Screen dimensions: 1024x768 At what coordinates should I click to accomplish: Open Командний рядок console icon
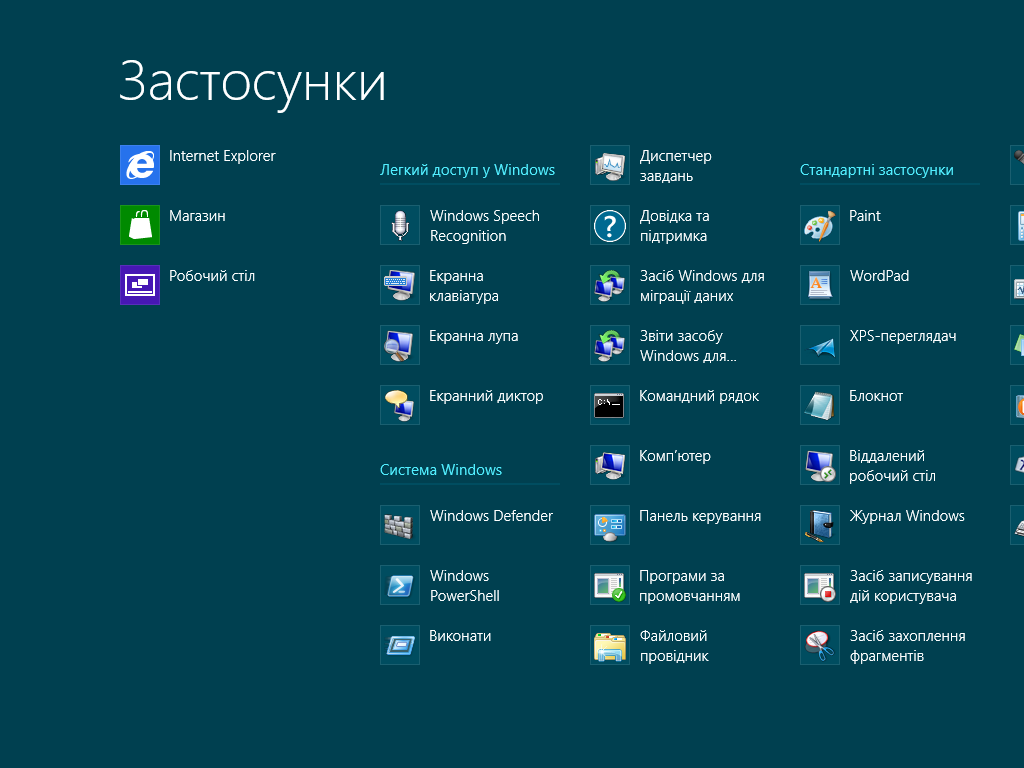(x=610, y=405)
